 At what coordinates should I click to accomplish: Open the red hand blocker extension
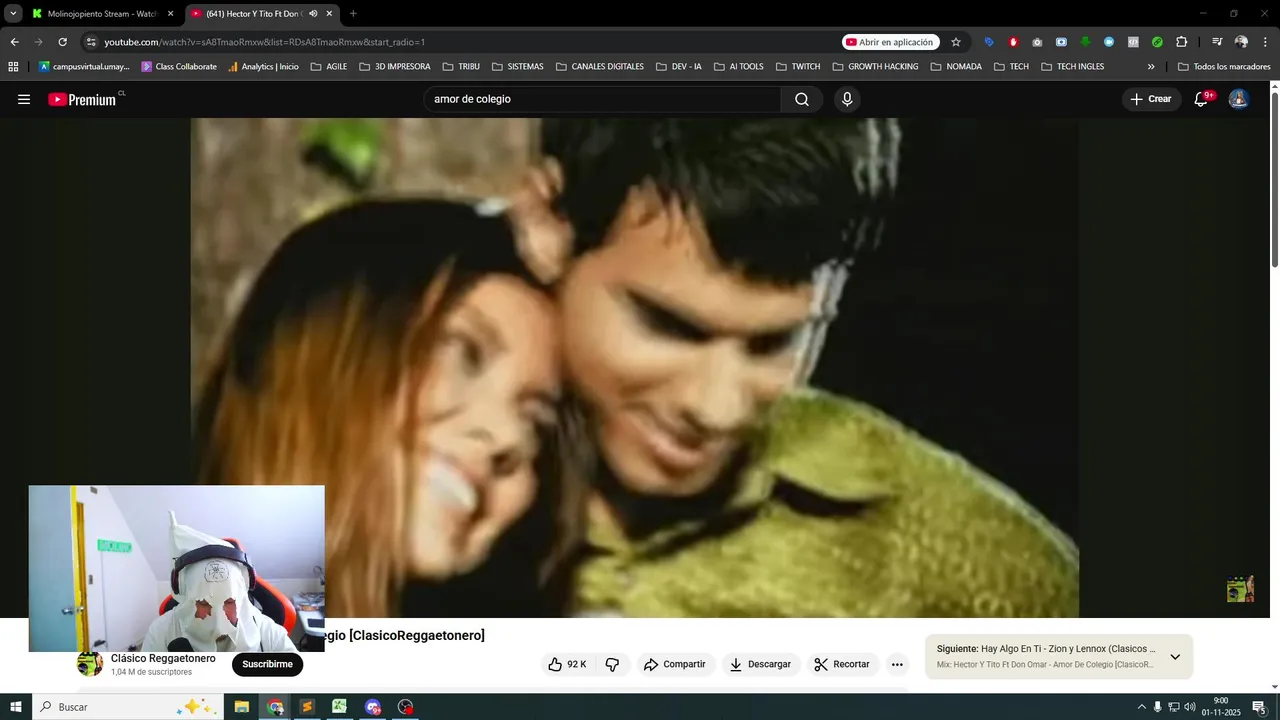click(x=1013, y=42)
